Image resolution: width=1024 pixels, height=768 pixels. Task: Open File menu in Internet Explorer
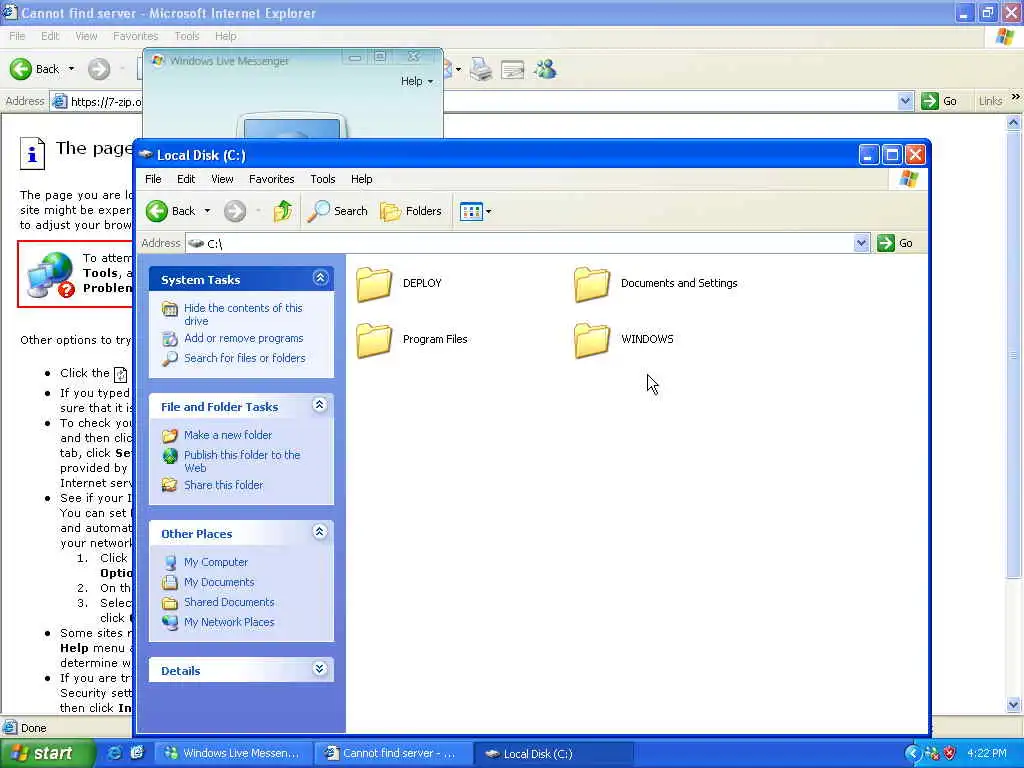click(17, 36)
